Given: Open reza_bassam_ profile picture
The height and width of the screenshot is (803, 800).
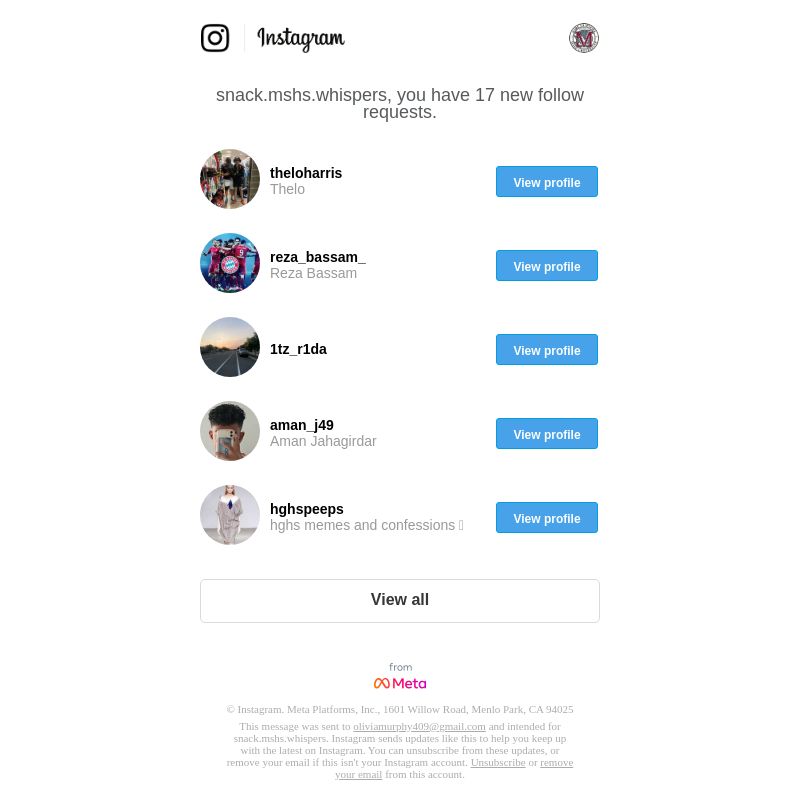Looking at the screenshot, I should click(230, 263).
